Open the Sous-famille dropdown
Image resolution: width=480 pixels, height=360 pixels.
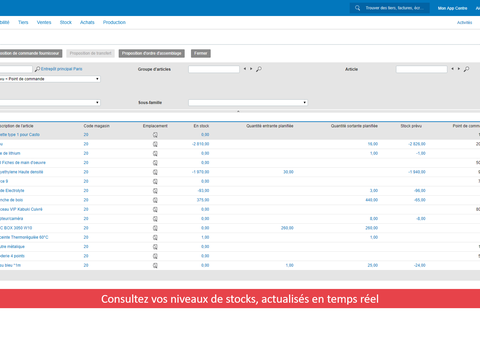coord(248,103)
